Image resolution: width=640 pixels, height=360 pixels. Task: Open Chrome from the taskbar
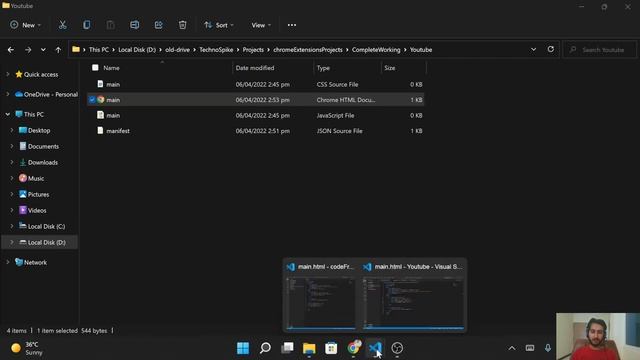pos(353,348)
